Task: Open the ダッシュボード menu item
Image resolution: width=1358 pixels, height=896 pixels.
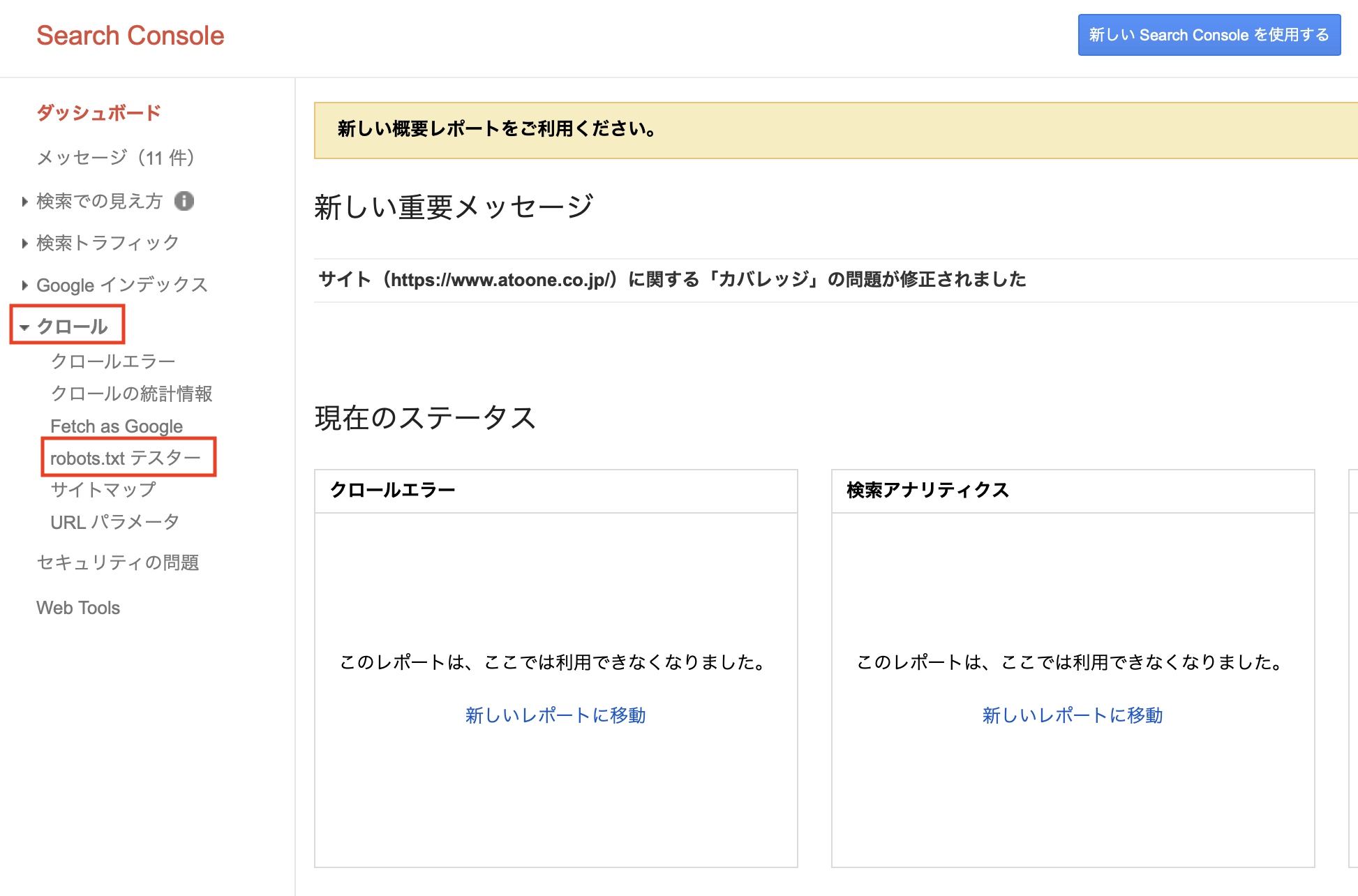Action: 98,112
